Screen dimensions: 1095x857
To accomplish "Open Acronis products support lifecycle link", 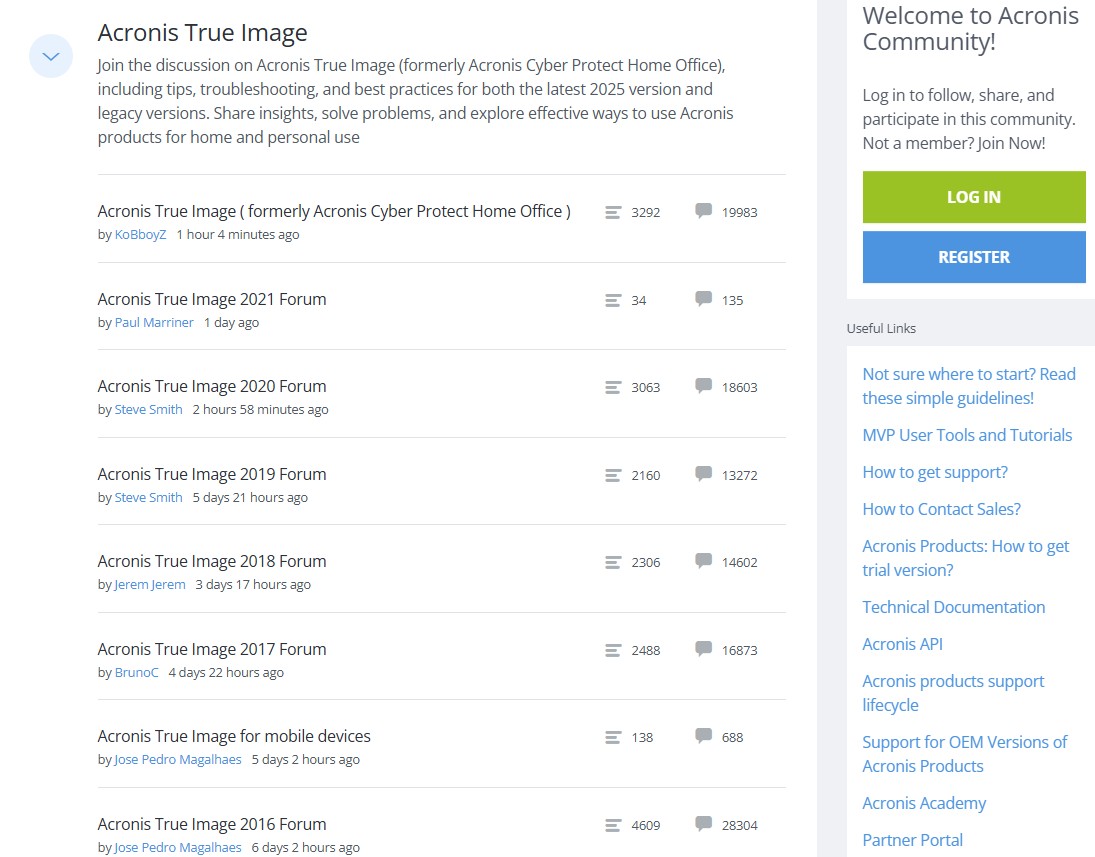I will click(x=953, y=693).
